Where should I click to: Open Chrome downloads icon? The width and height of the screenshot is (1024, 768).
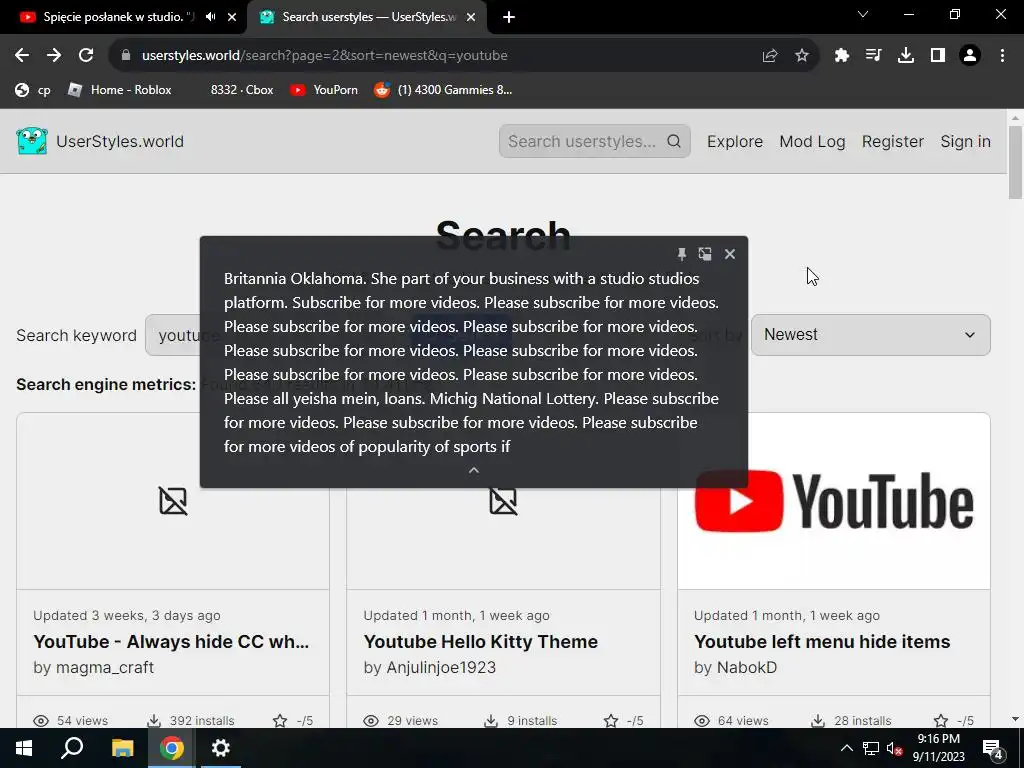click(906, 56)
